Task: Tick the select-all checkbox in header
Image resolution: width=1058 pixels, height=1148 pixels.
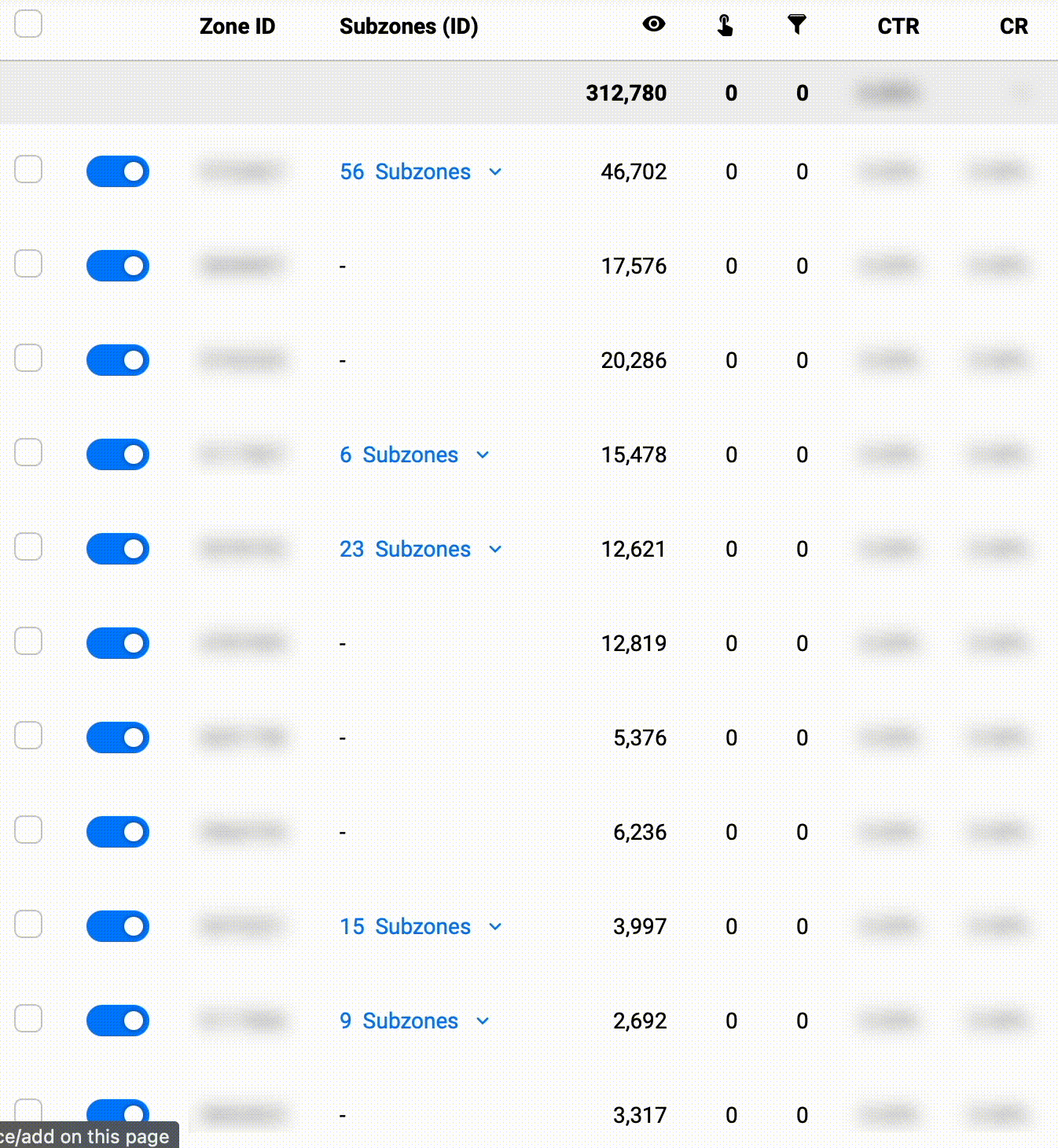Action: pos(28,24)
